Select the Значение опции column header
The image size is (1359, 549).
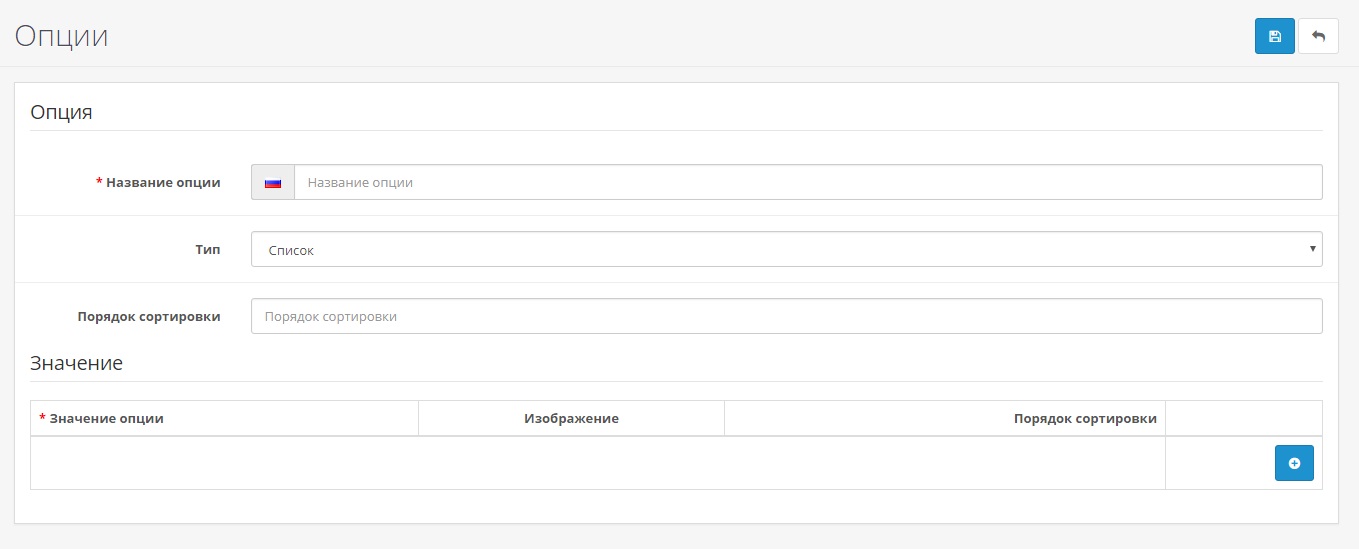[x=107, y=418]
